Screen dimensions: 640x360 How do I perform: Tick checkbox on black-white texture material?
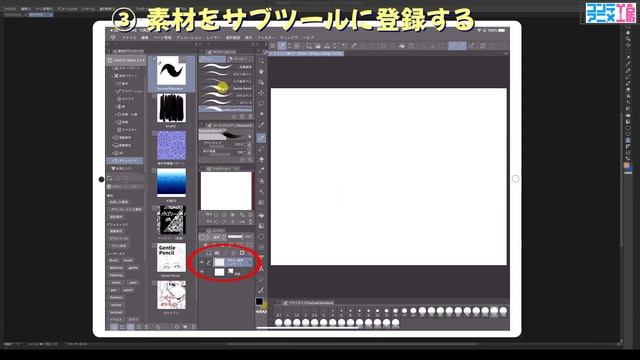(x=154, y=208)
